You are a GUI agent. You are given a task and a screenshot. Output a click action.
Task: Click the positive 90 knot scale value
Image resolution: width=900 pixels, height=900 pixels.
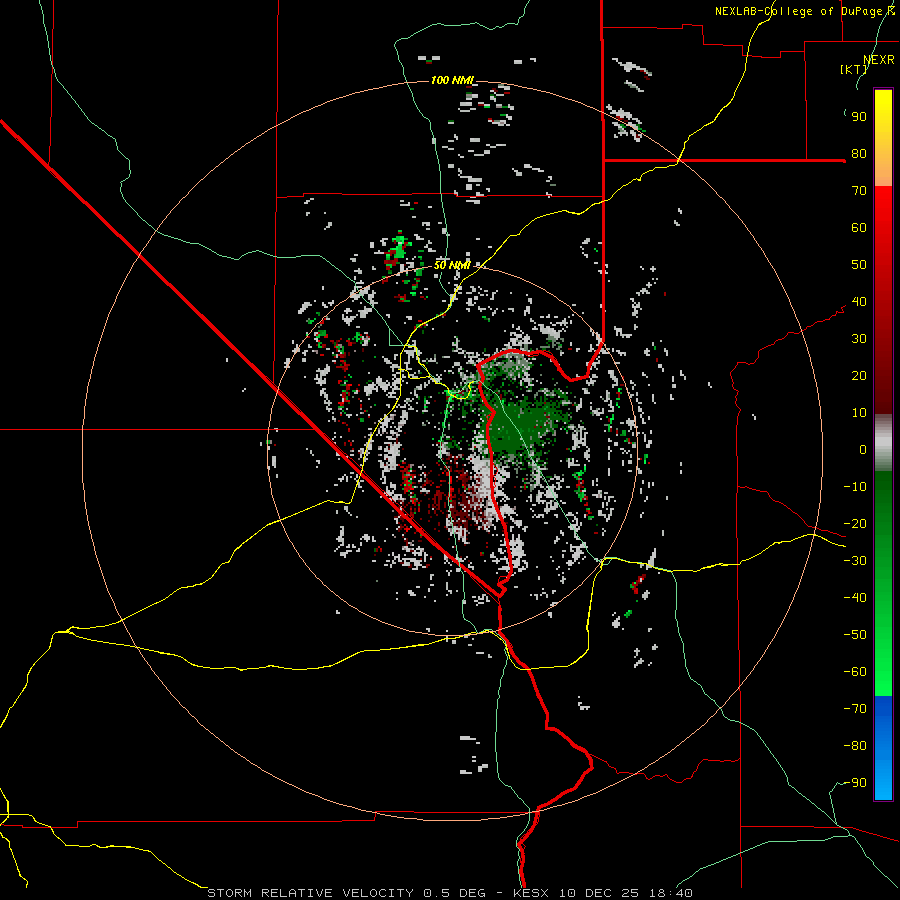(x=859, y=117)
